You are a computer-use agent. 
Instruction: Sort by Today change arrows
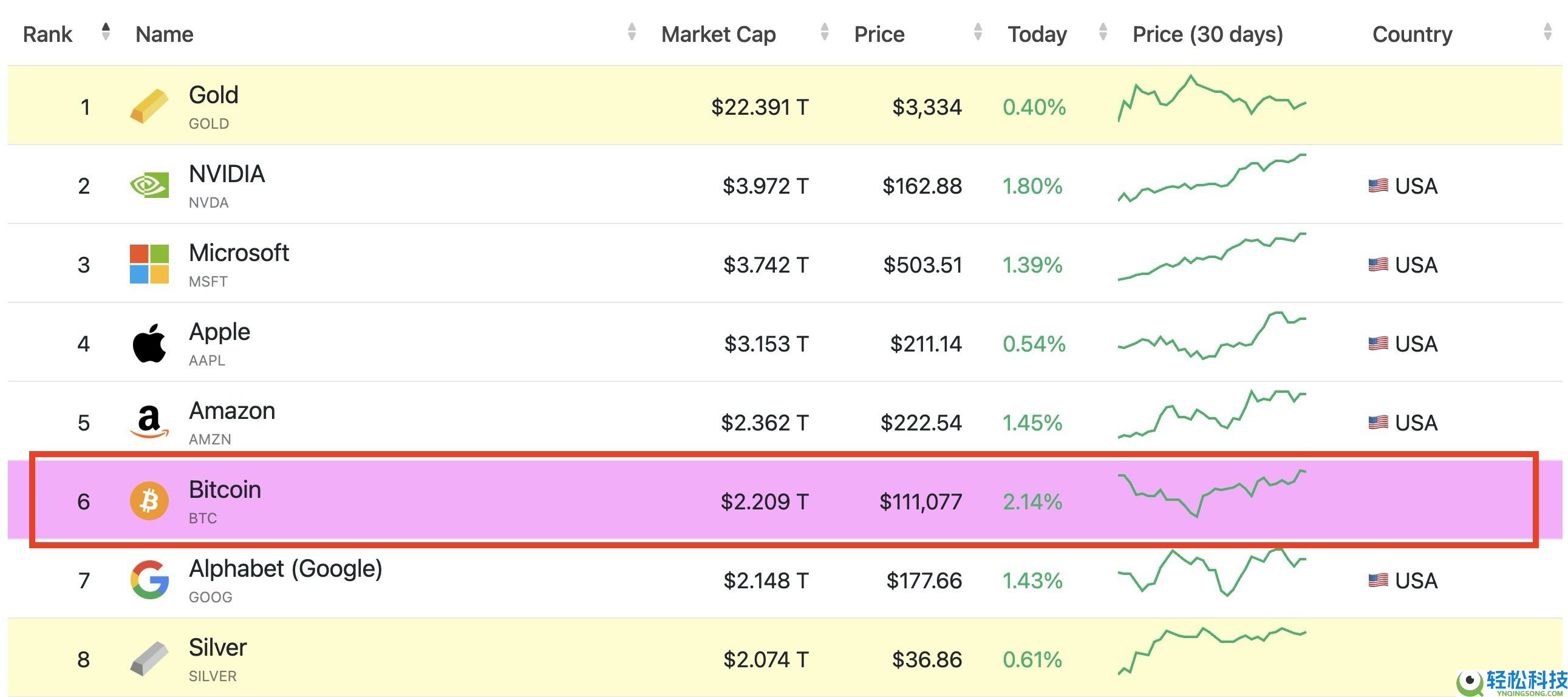[x=1102, y=32]
